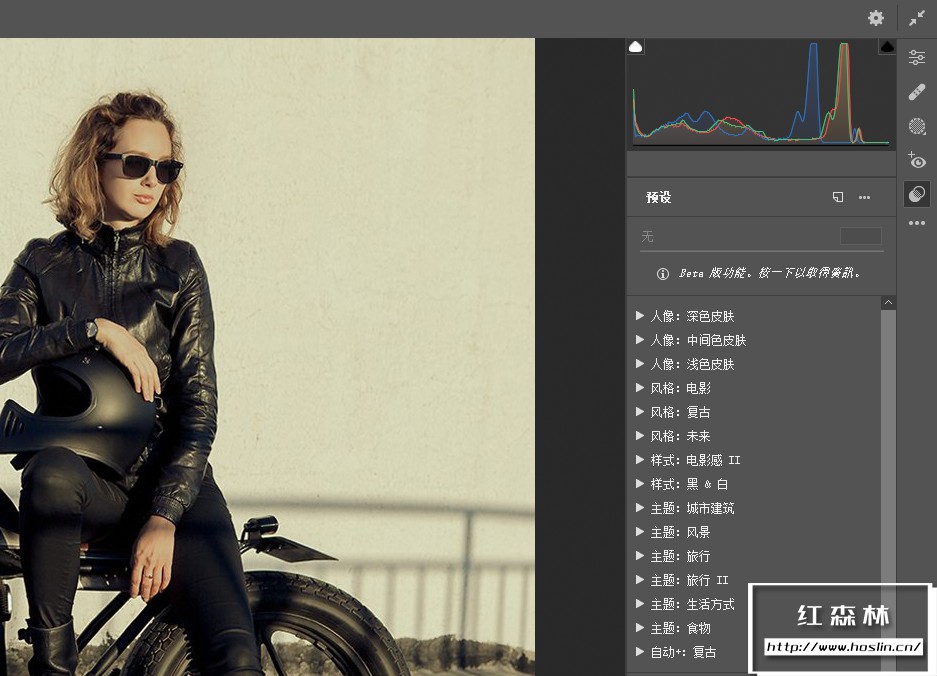
Task: Open more tools ellipsis in sidebar
Action: coord(917,223)
